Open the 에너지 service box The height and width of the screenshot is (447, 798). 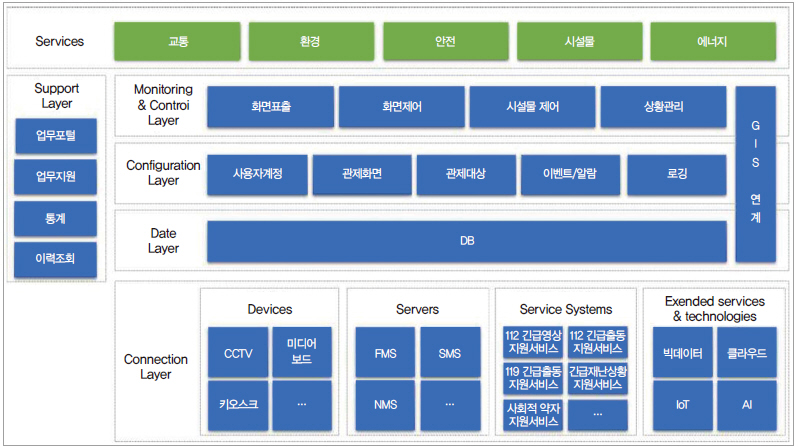coord(711,42)
